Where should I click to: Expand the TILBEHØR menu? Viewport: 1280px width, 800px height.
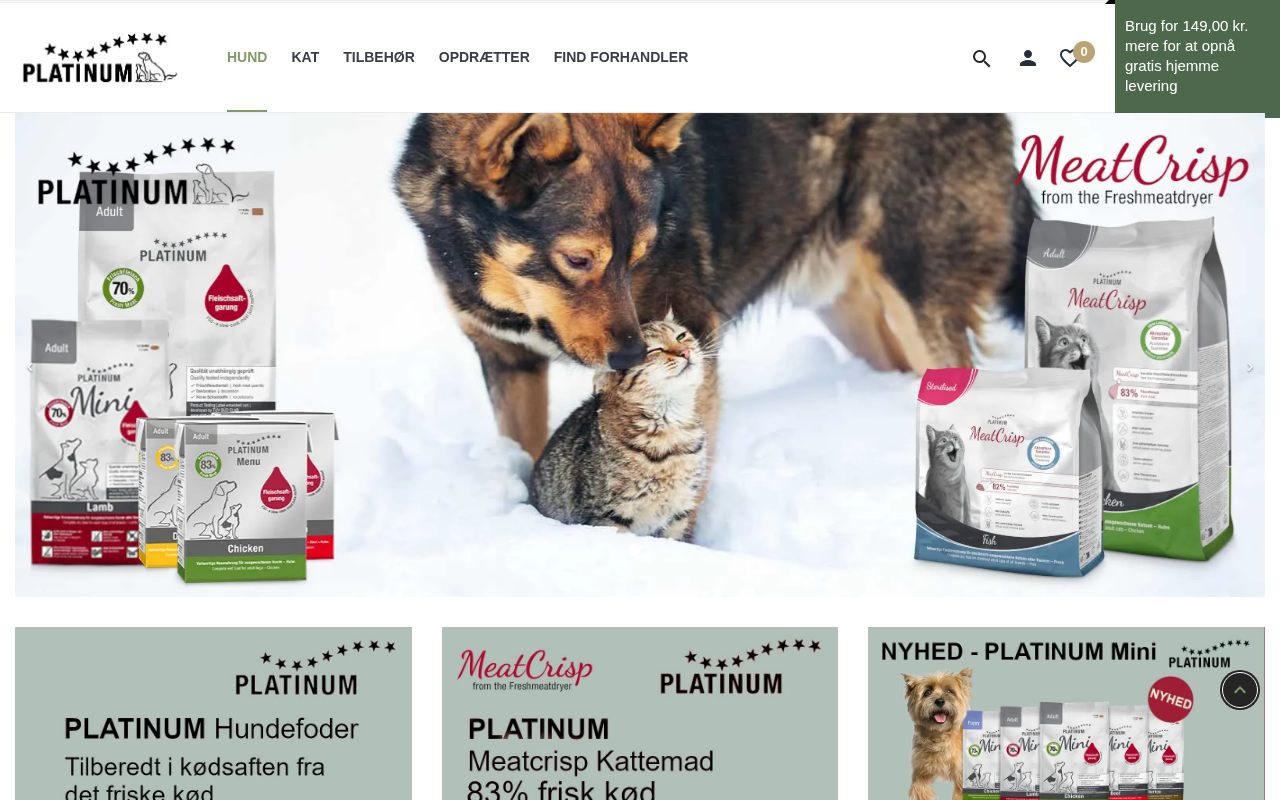379,57
